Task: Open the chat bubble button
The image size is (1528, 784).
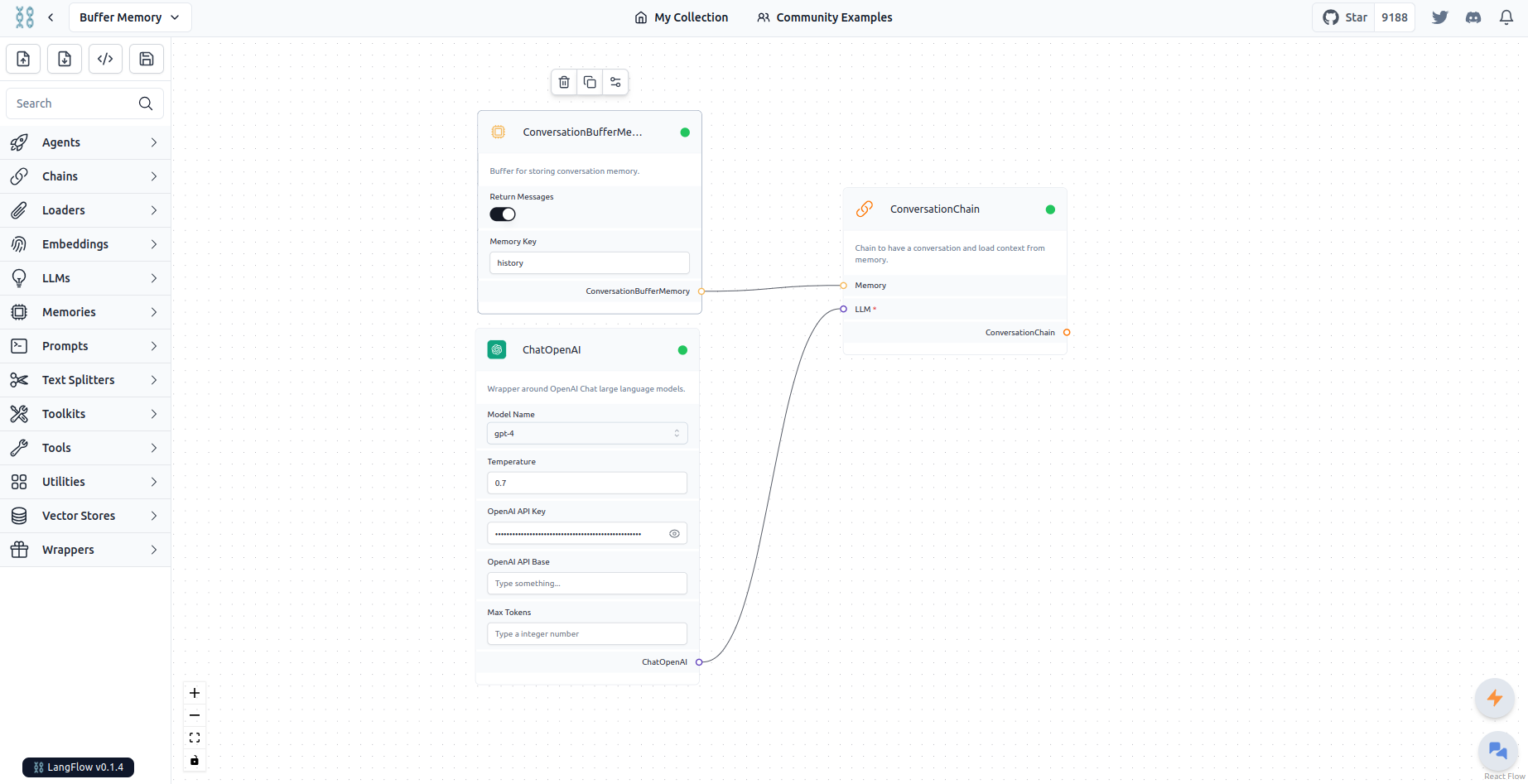Action: [1498, 751]
